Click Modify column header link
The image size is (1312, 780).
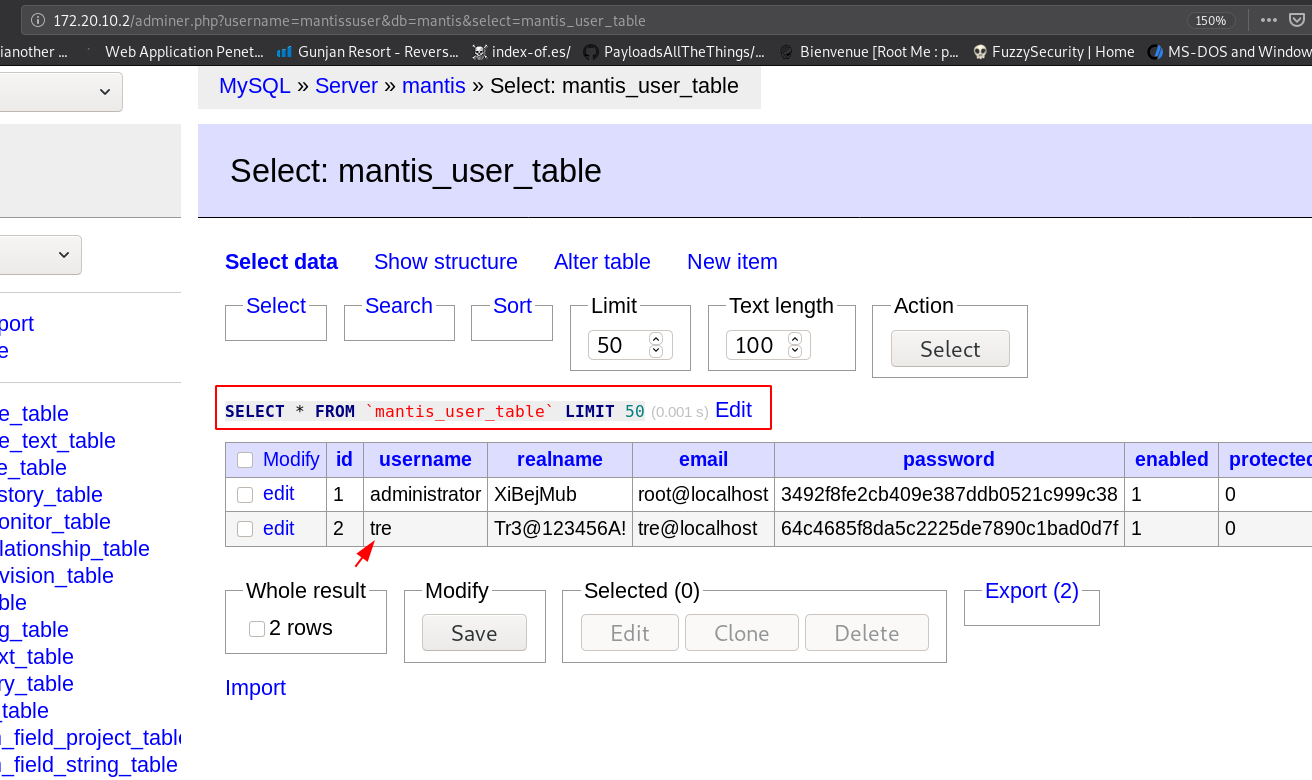pyautogui.click(x=291, y=459)
